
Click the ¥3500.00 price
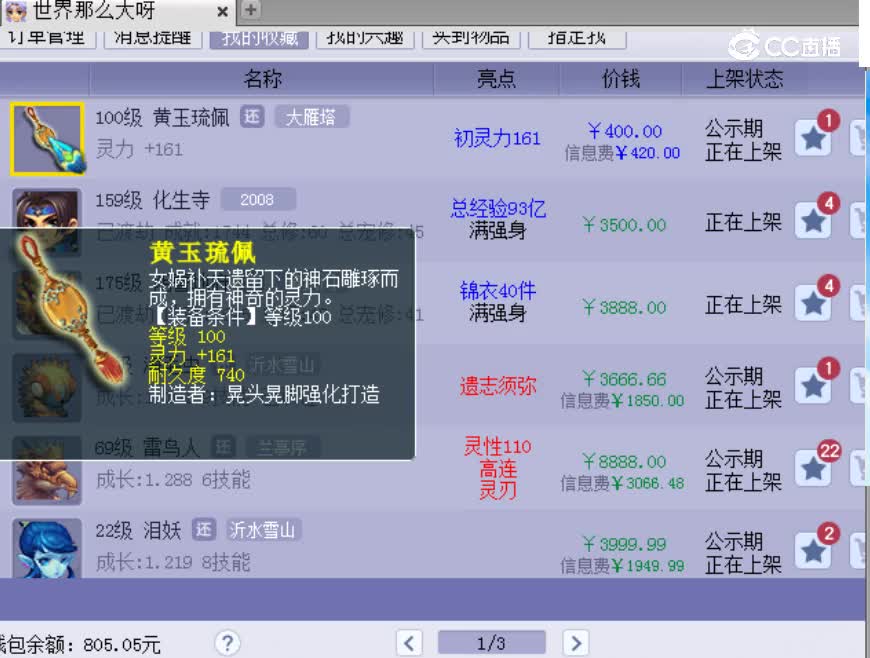[x=625, y=224]
